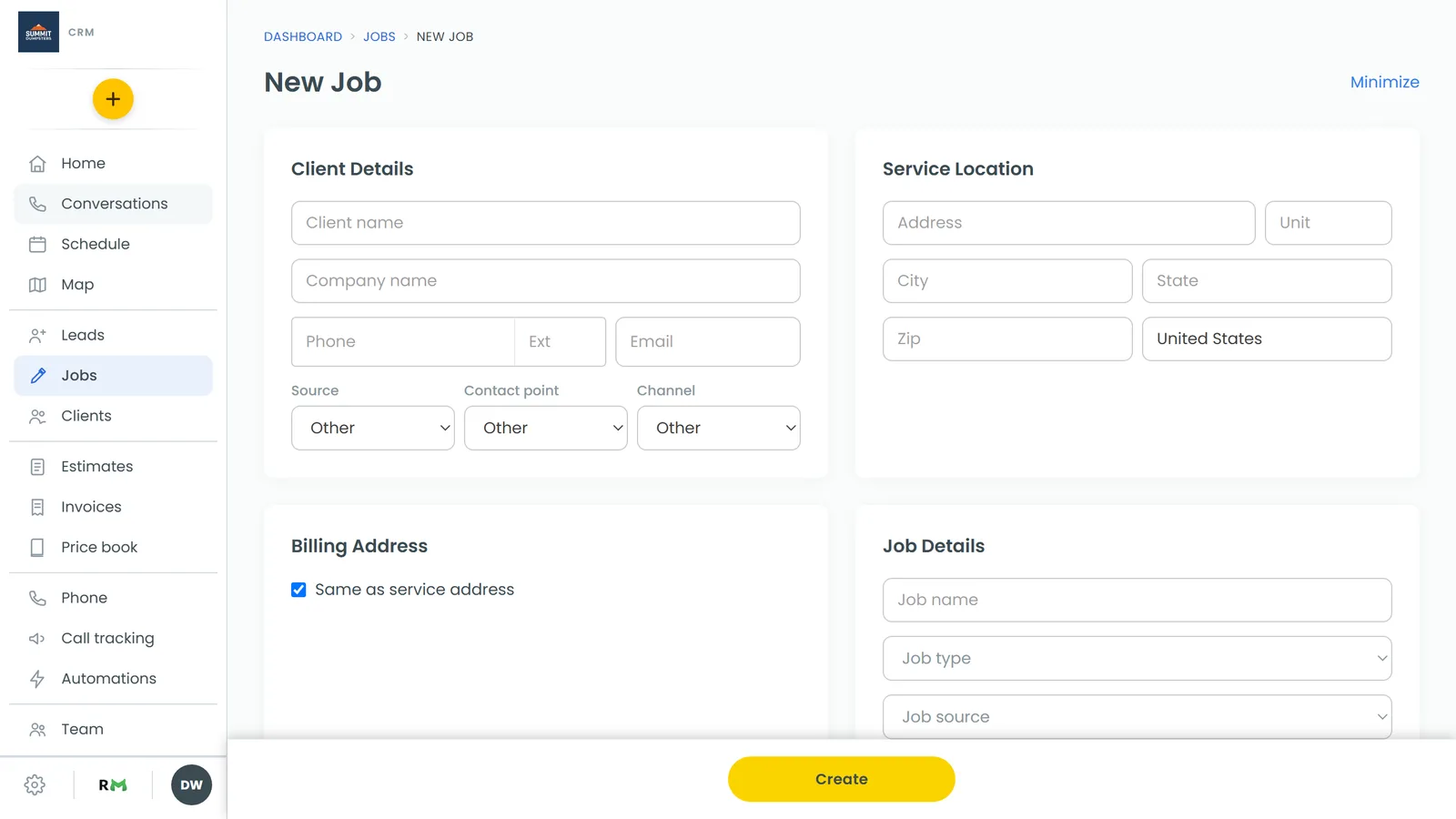The height and width of the screenshot is (819, 1456).
Task: Click the Email input field
Action: [708, 342]
